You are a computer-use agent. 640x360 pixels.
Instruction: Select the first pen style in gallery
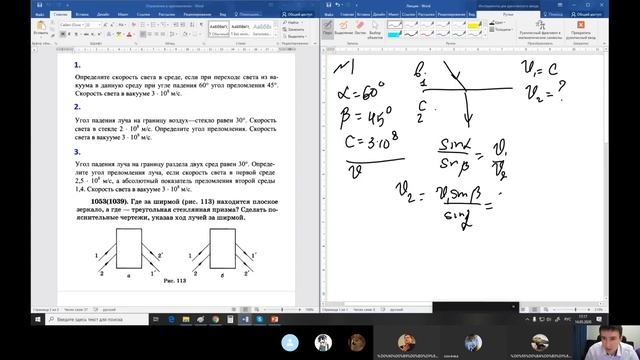(x=394, y=25)
